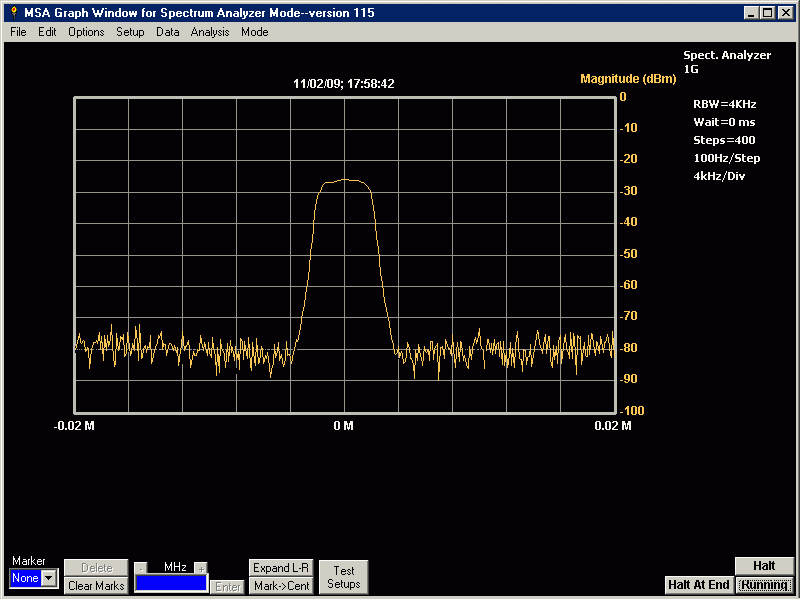The image size is (800, 600).
Task: Halt the sweep with the Halt button
Action: [x=764, y=566]
